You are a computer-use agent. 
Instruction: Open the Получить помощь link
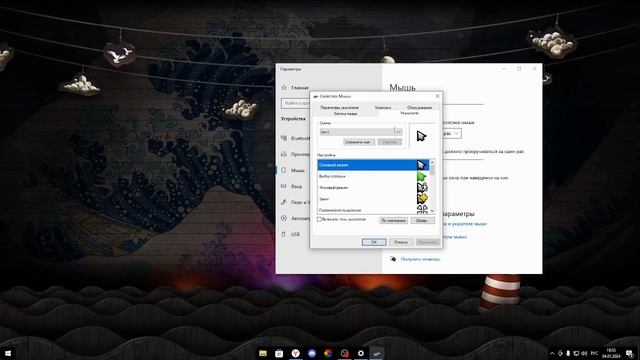point(420,259)
